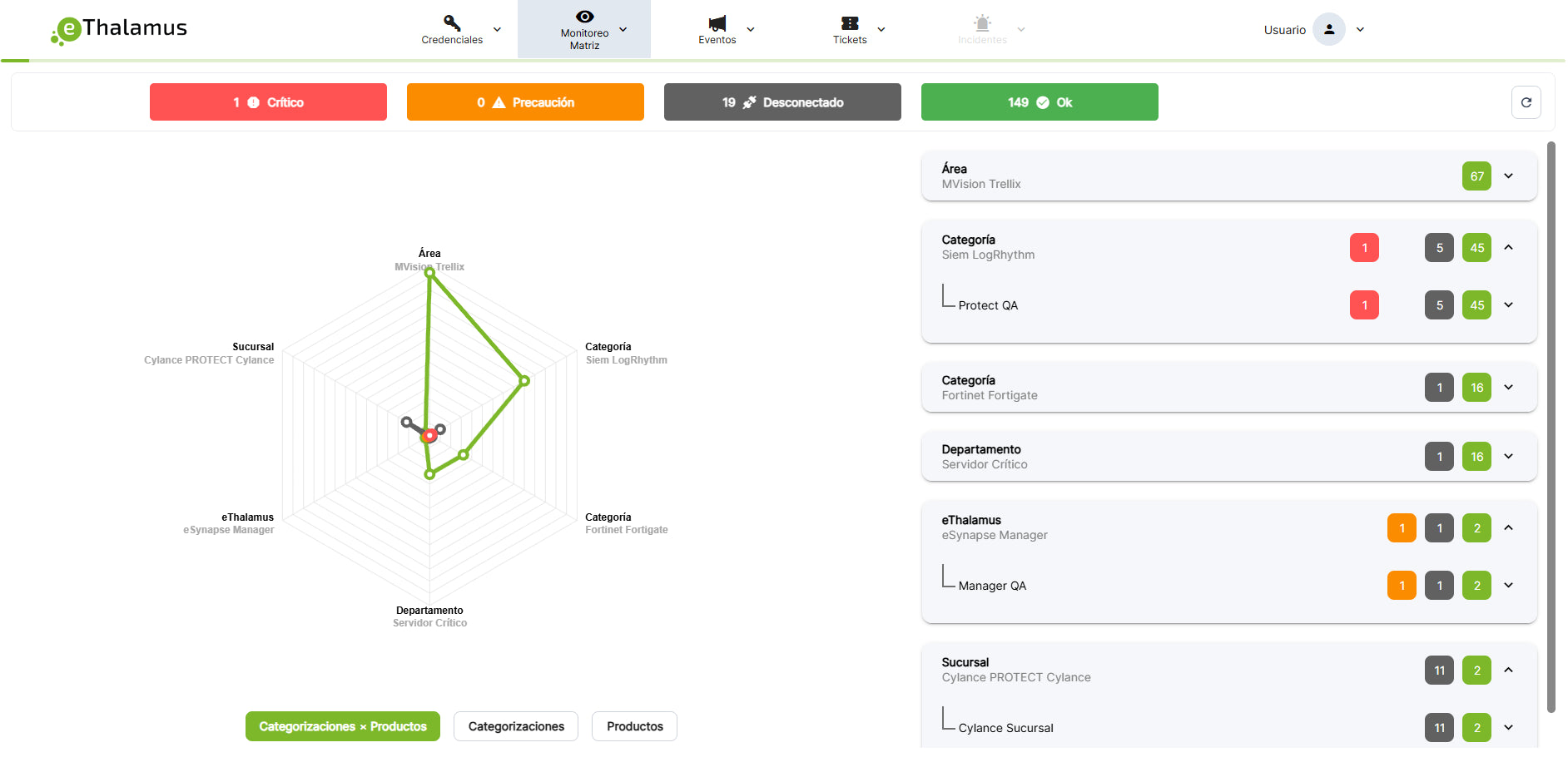This screenshot has width=1568, height=782.
Task: Click the red critical badge for Protect QA
Action: pyautogui.click(x=1364, y=305)
